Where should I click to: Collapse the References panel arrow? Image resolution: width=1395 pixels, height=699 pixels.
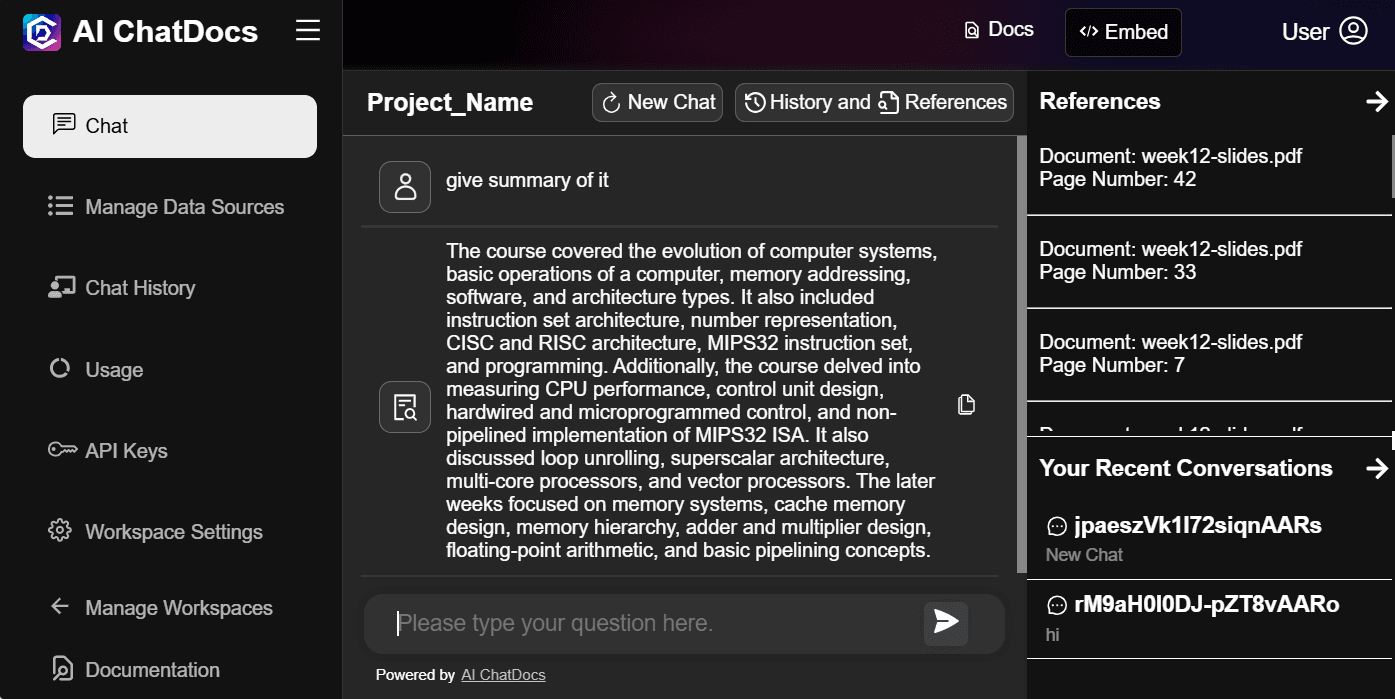[1379, 101]
